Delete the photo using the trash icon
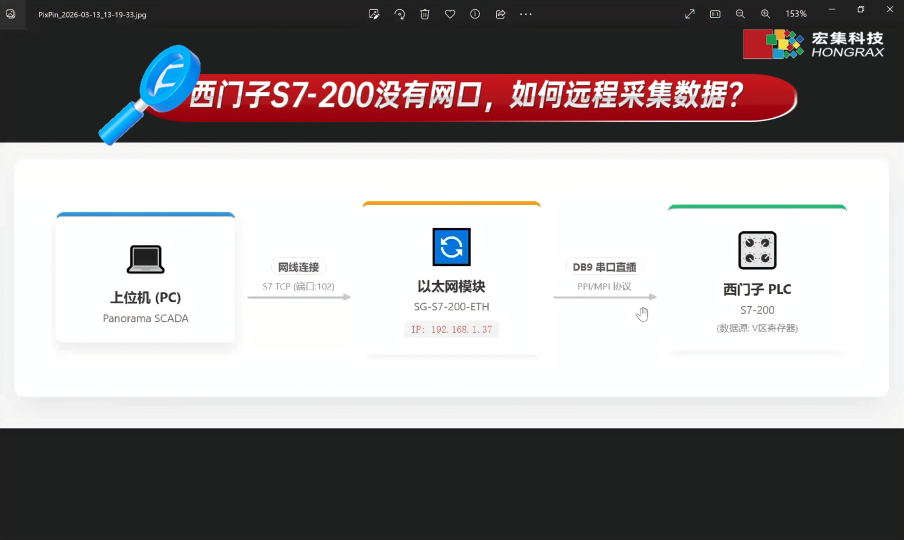 (x=425, y=14)
